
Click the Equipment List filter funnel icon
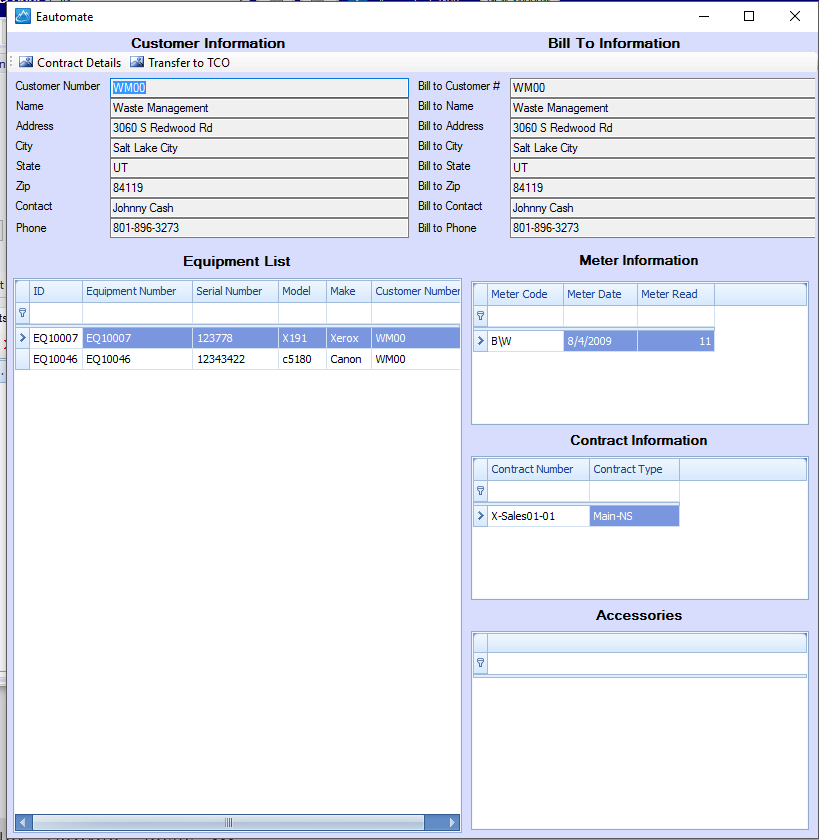22,312
